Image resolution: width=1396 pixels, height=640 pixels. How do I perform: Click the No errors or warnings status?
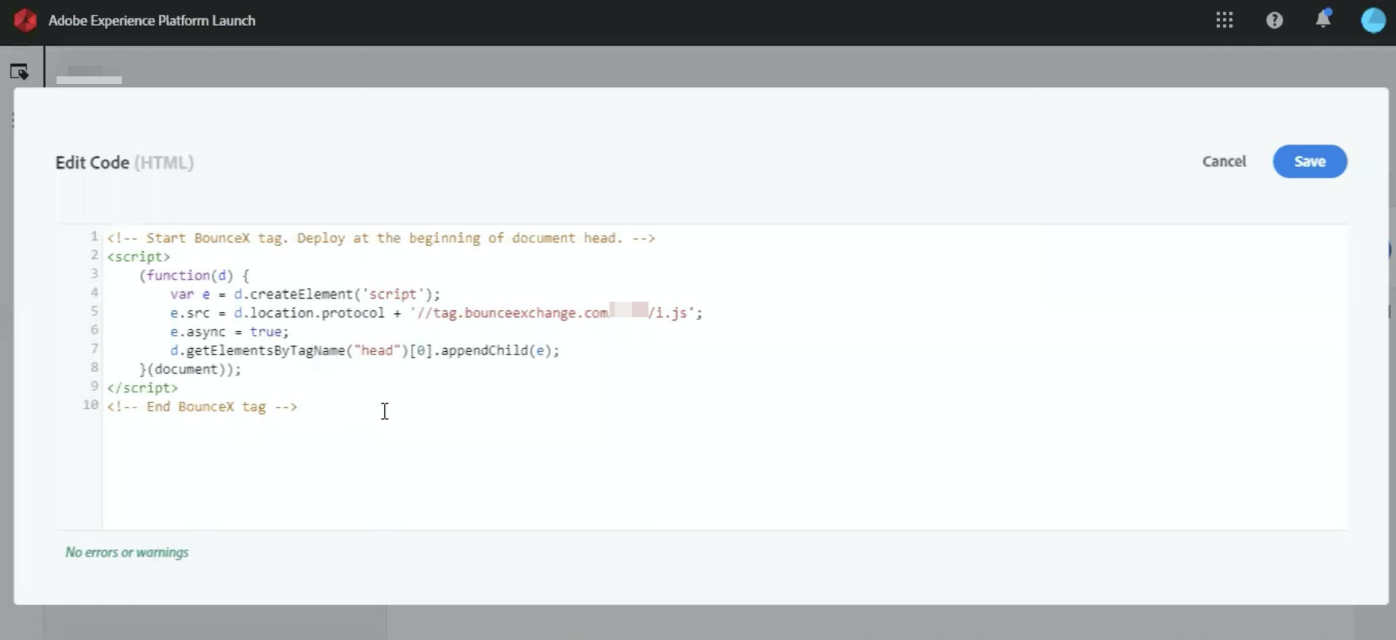[x=127, y=552]
